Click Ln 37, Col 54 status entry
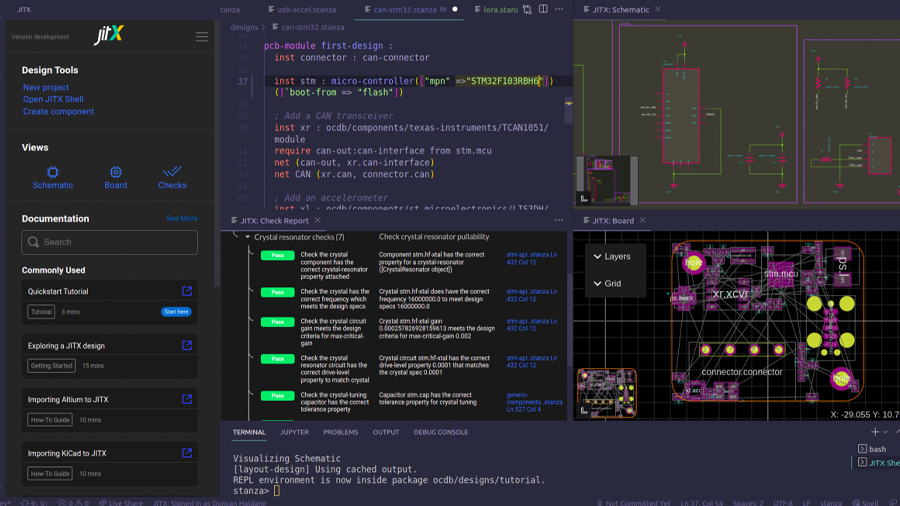Screen dimensions: 900x506 click(x=701, y=503)
